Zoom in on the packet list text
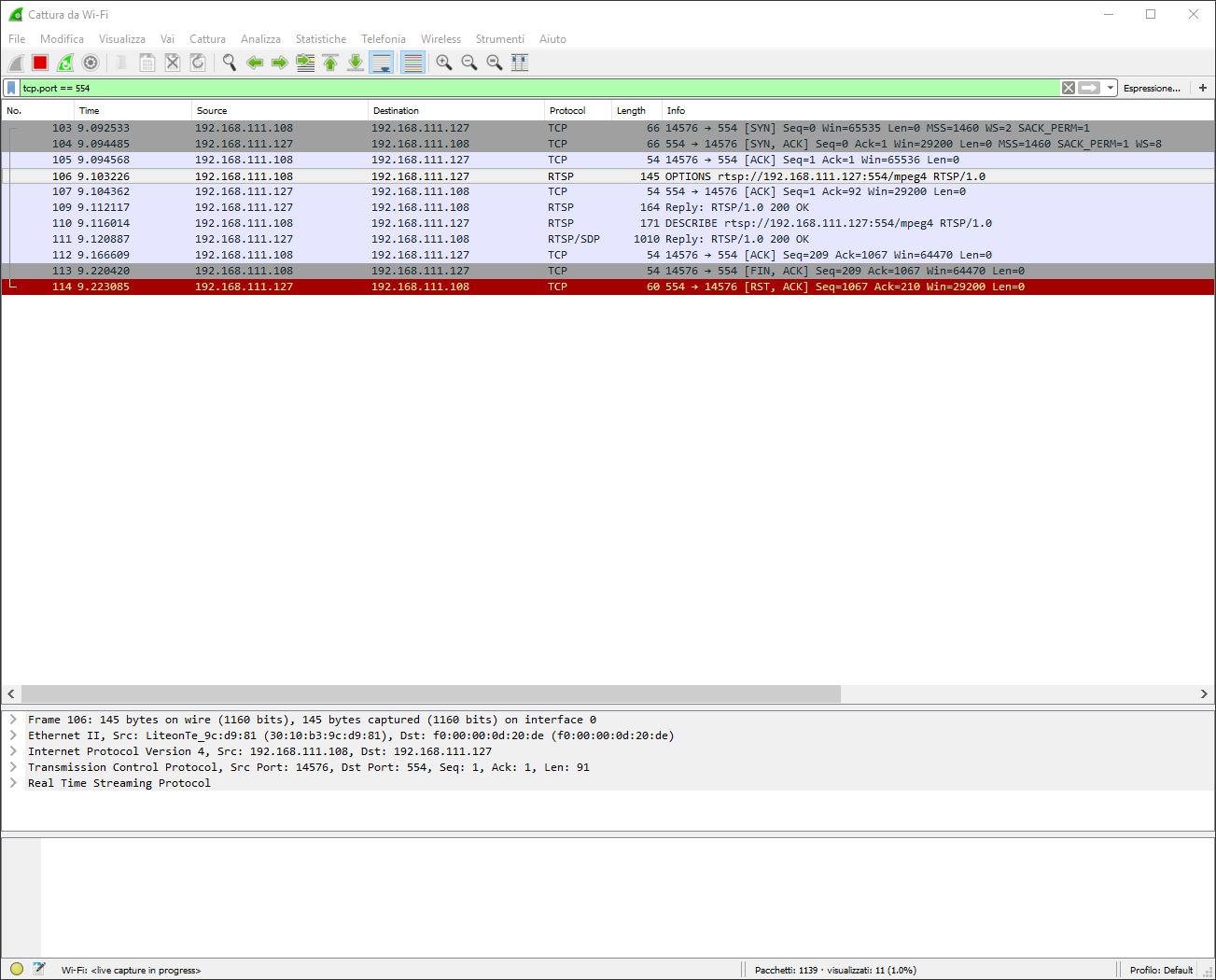The height and width of the screenshot is (980, 1216). point(443,62)
